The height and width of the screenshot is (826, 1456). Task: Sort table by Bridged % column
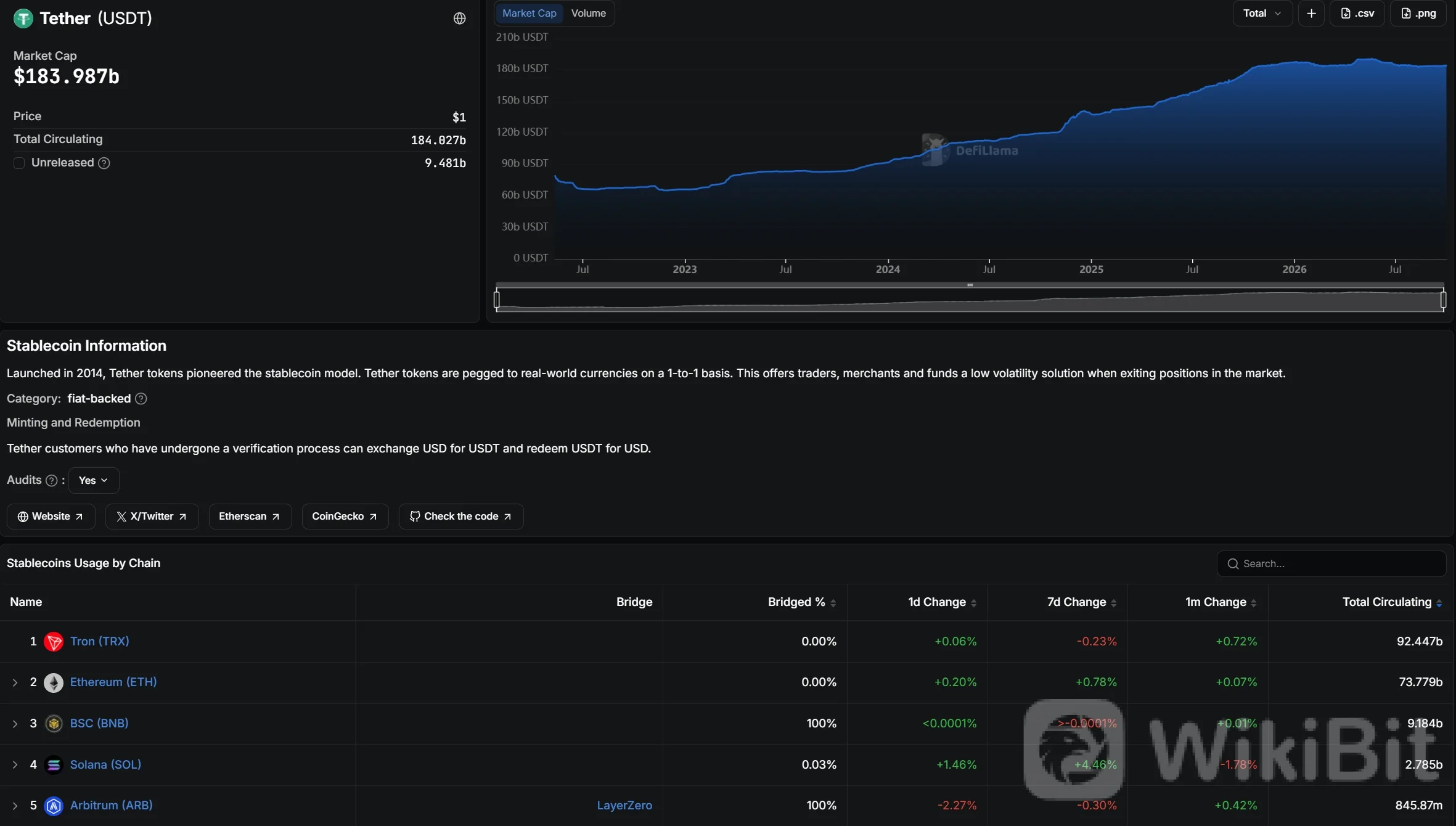point(801,602)
